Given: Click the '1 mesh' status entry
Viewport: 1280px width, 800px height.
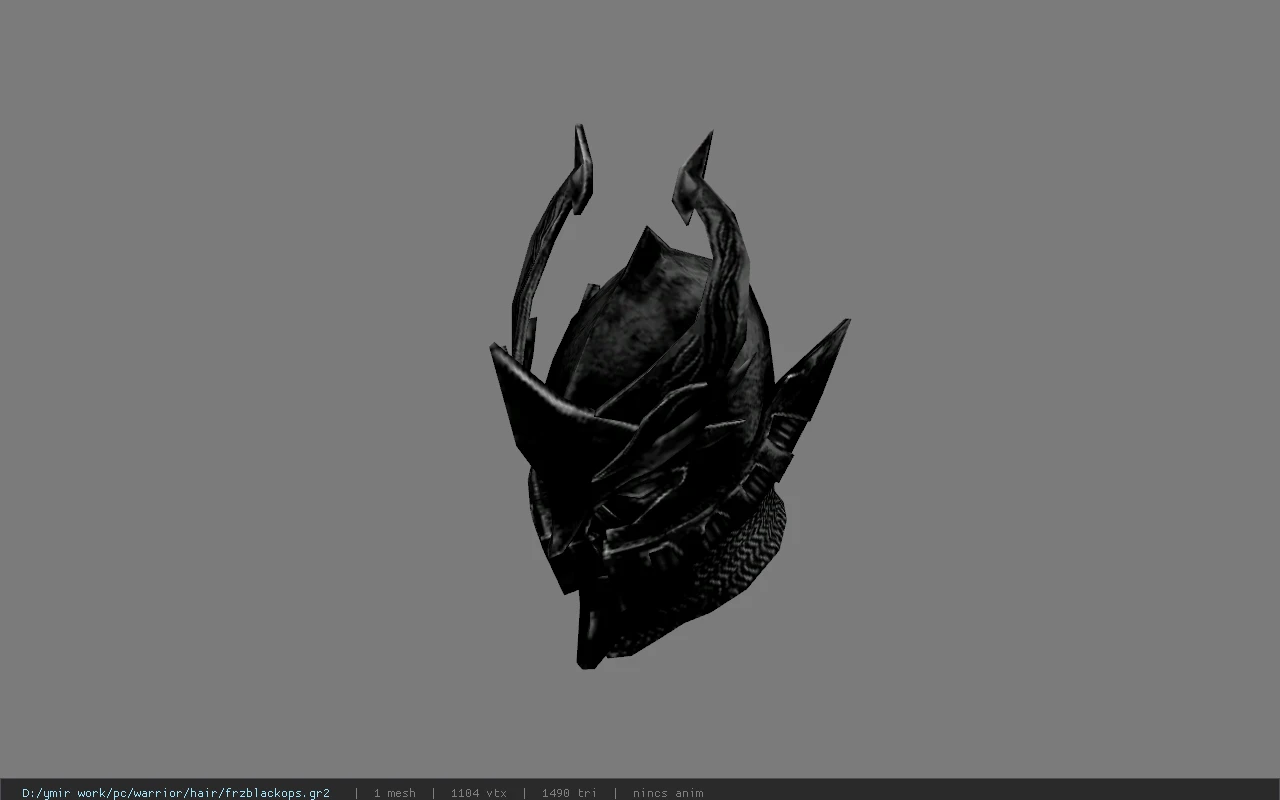Looking at the screenshot, I should click(394, 792).
